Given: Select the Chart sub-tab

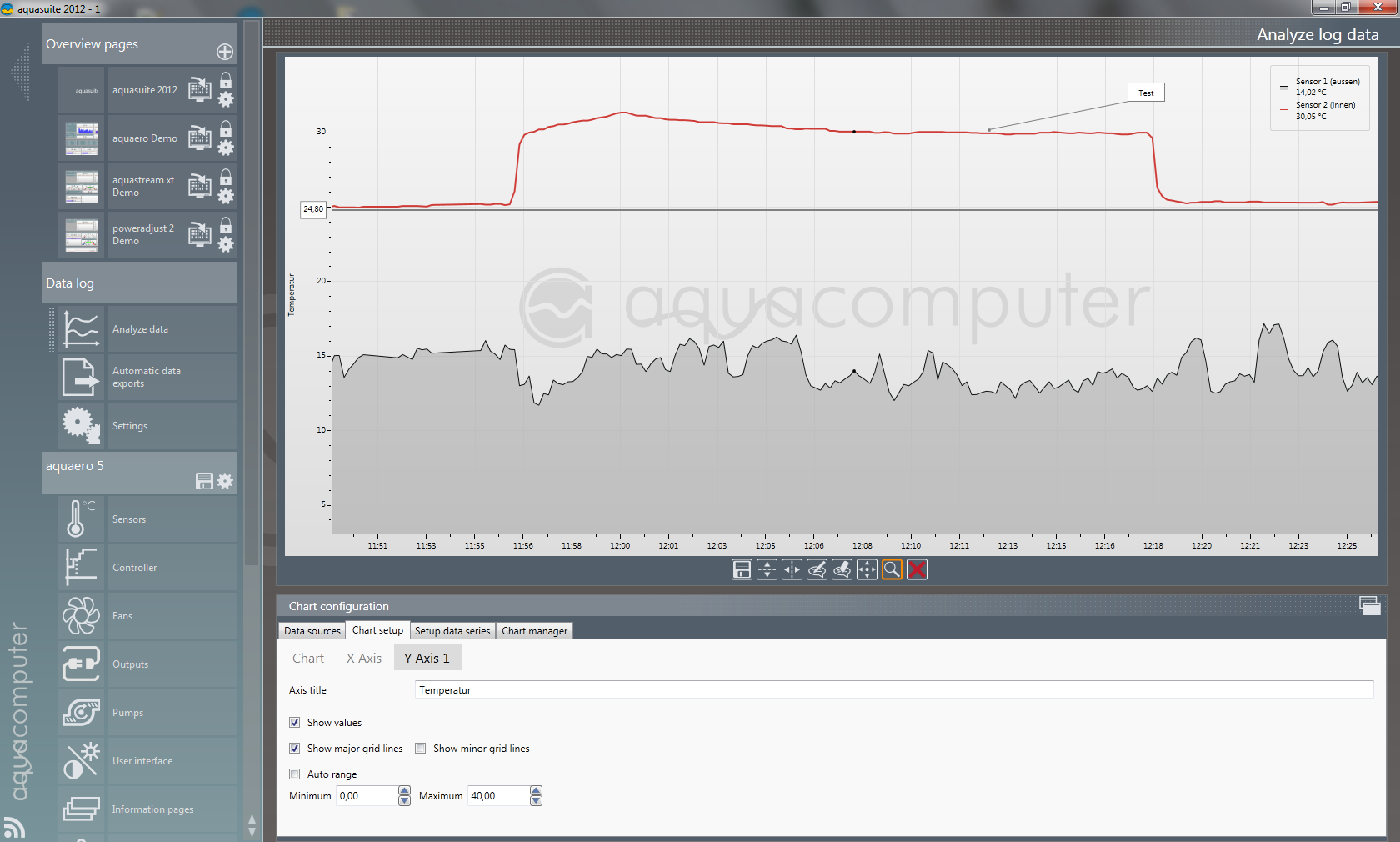Looking at the screenshot, I should [x=308, y=659].
